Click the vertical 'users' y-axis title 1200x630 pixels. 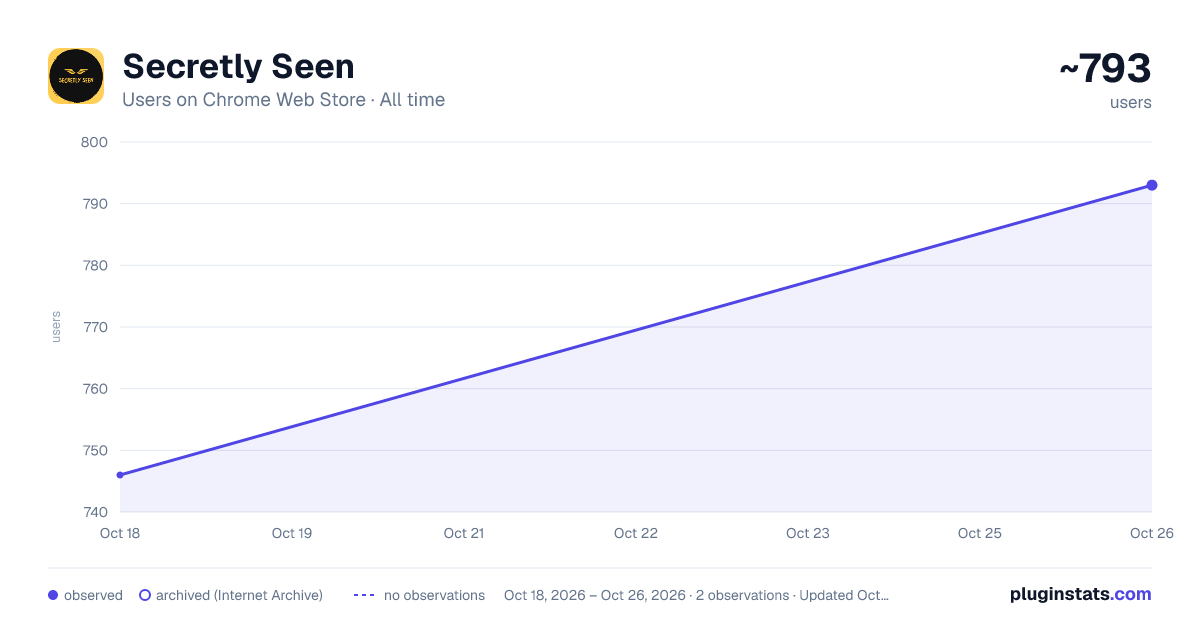56,327
